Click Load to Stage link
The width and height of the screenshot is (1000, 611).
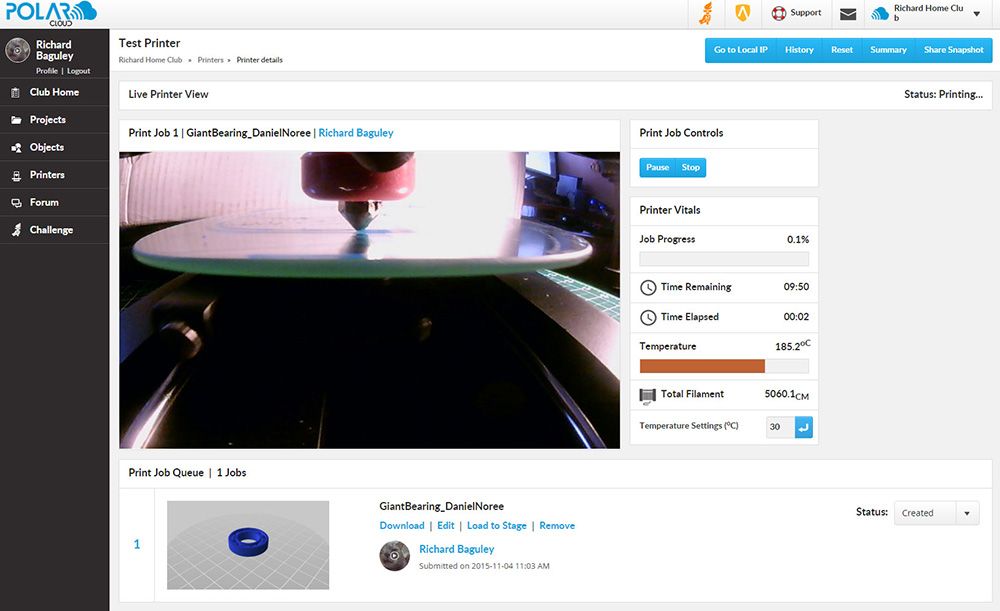(497, 526)
